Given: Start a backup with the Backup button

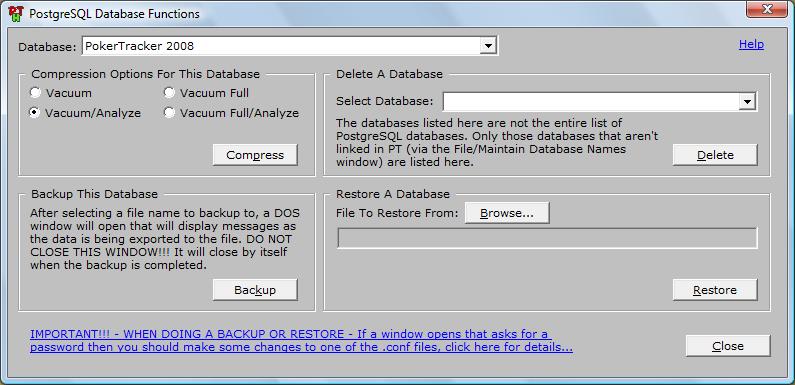Looking at the screenshot, I should [x=255, y=290].
